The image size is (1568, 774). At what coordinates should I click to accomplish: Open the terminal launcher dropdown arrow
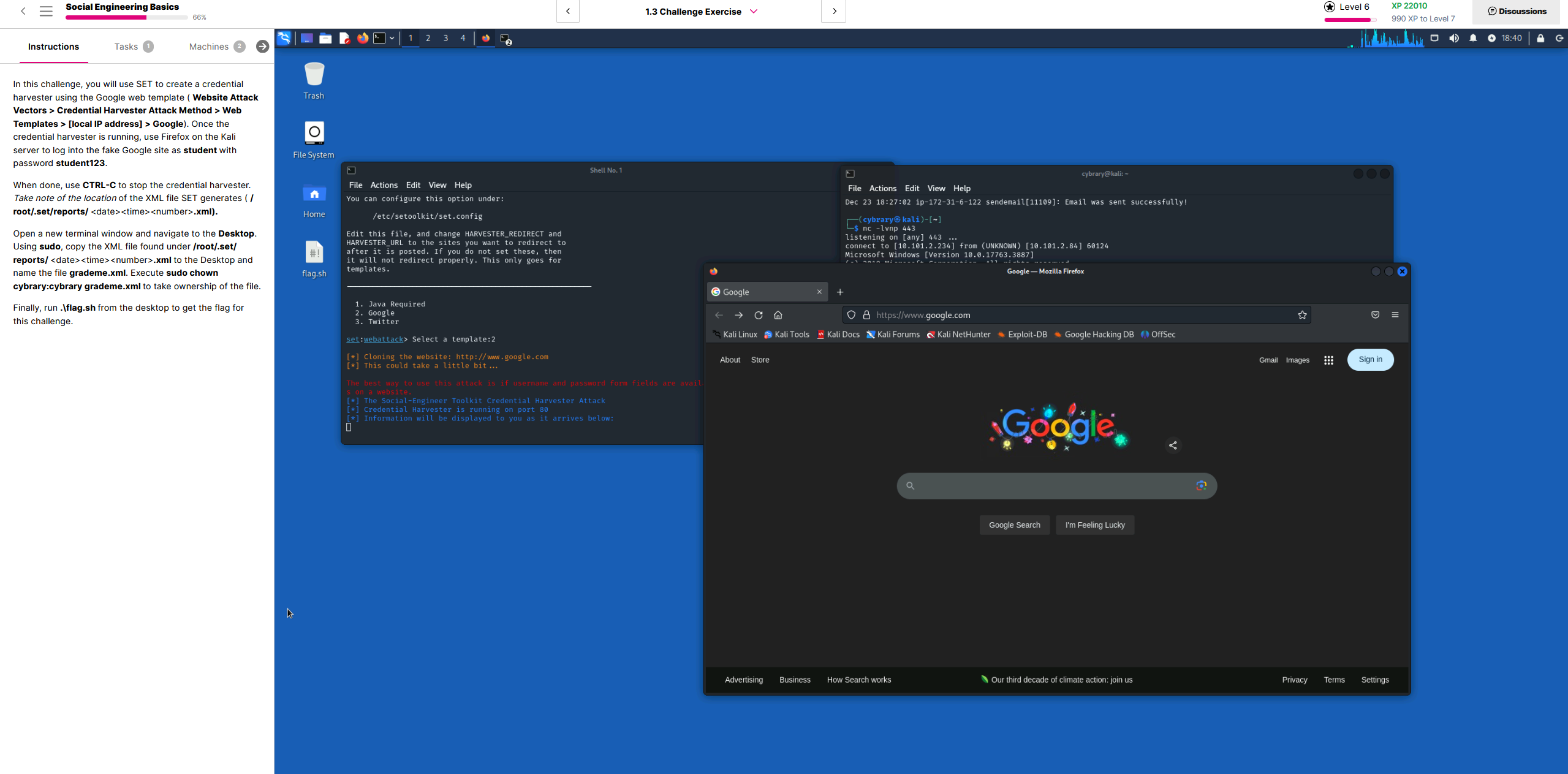392,38
